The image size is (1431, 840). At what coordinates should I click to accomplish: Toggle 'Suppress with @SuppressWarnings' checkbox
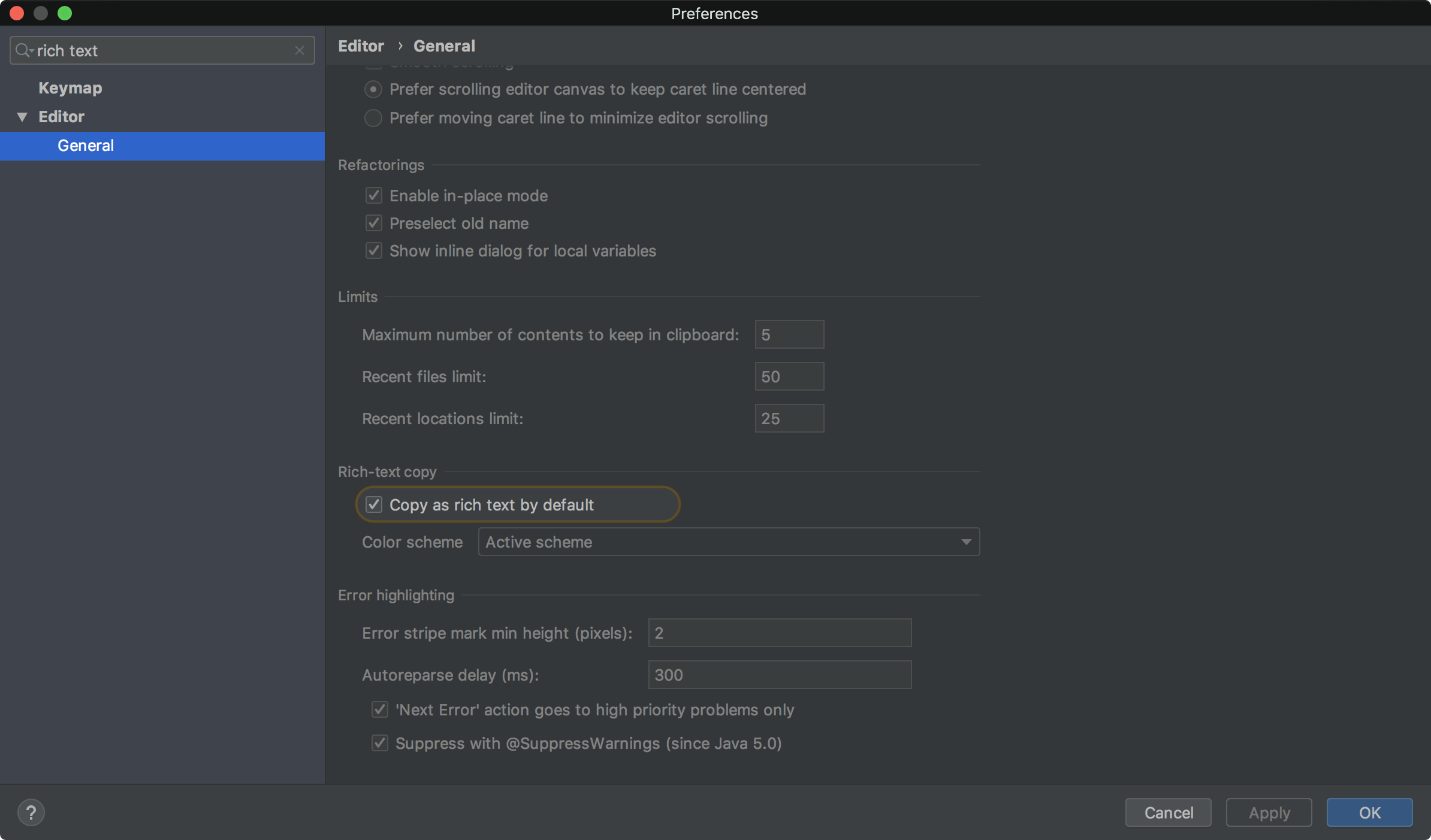click(x=380, y=743)
